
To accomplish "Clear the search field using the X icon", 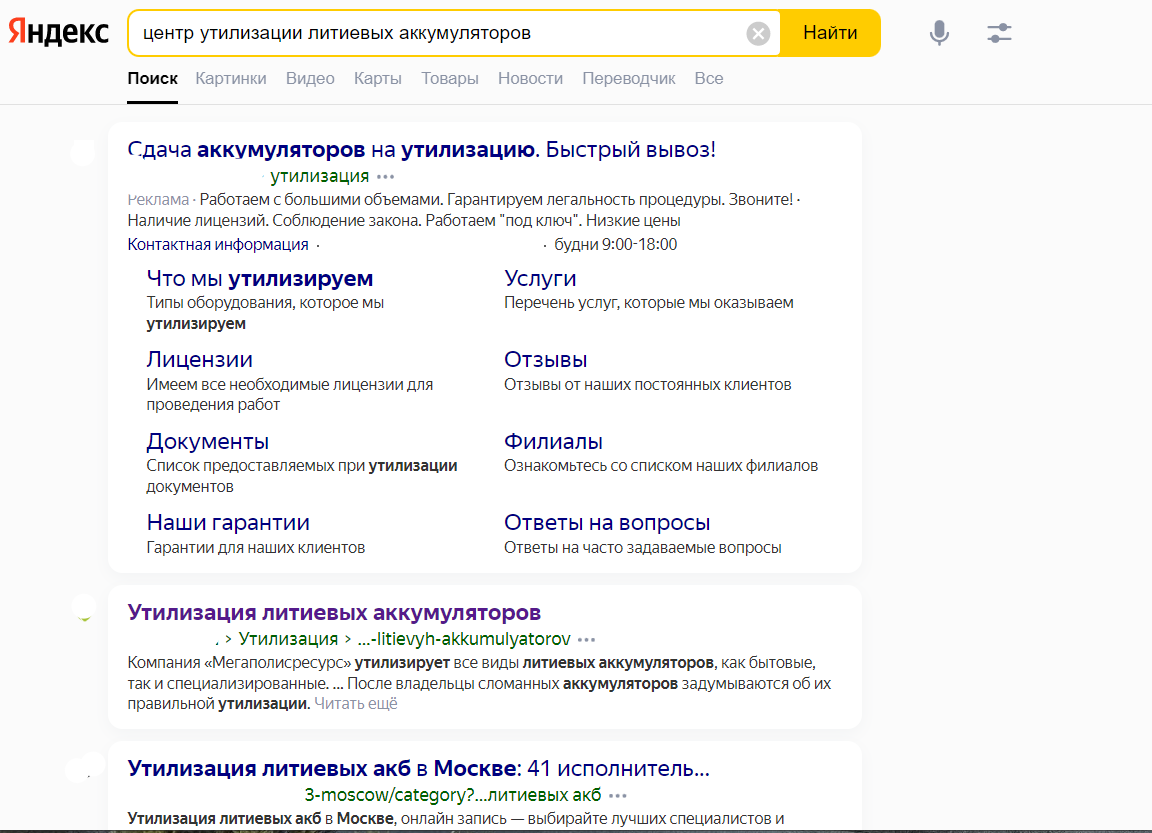I will coord(758,32).
